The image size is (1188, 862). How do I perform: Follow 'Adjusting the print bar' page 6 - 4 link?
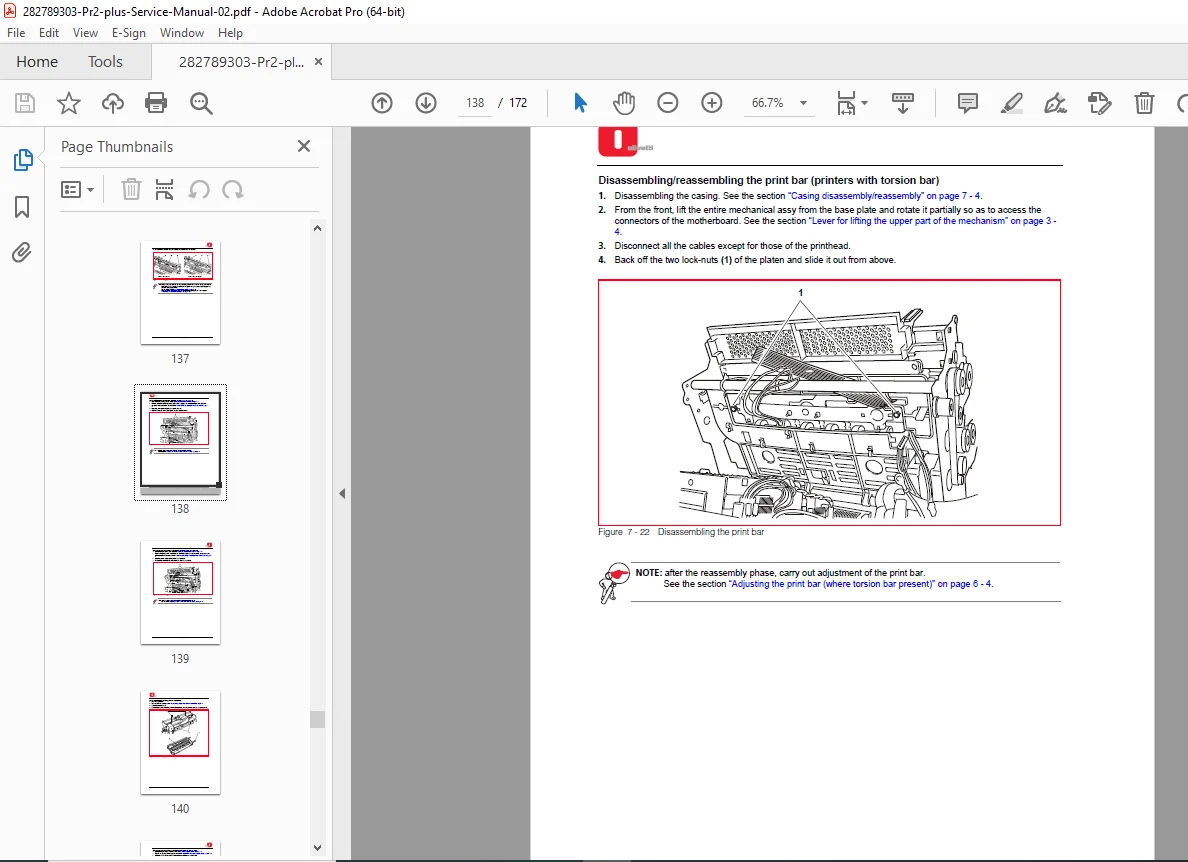tap(860, 584)
